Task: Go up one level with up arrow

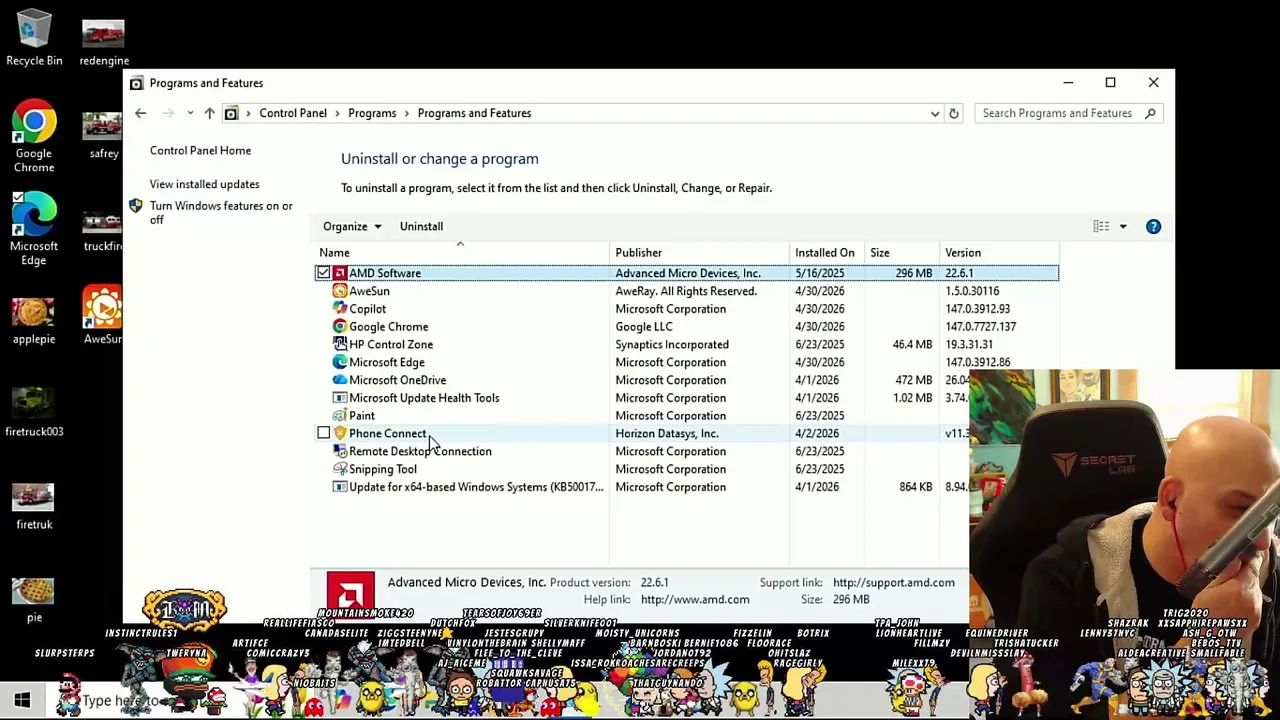Action: (x=209, y=113)
